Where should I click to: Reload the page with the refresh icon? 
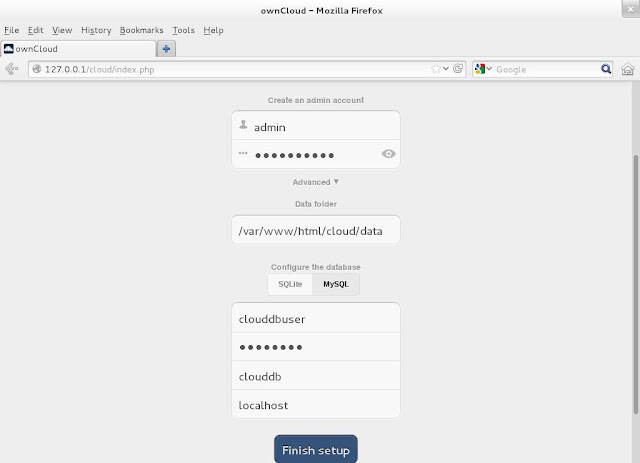tap(458, 69)
